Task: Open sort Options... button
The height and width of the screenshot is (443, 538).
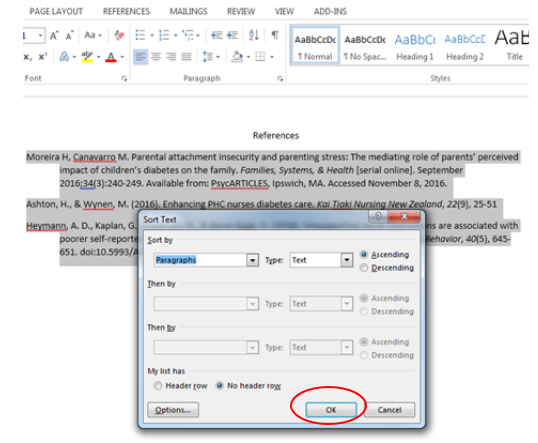Action: (x=173, y=410)
